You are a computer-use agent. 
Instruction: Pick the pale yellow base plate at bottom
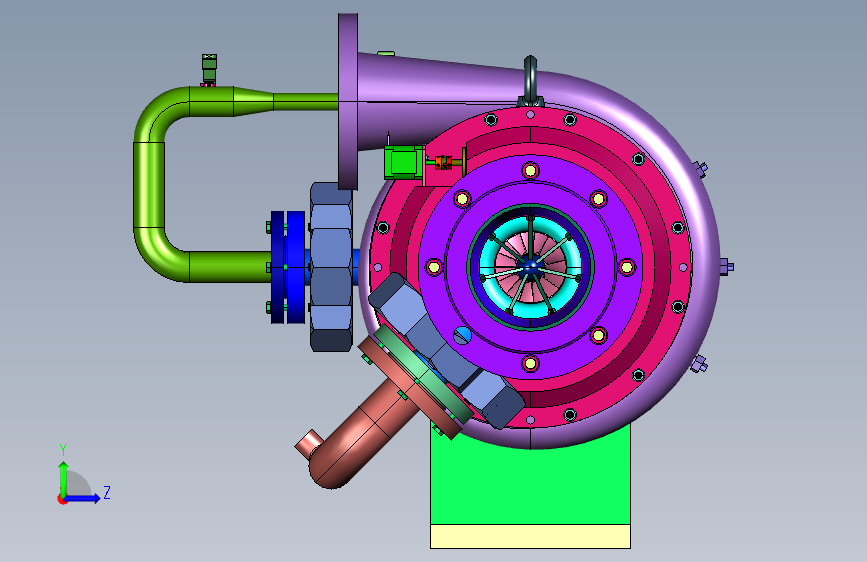(530, 537)
